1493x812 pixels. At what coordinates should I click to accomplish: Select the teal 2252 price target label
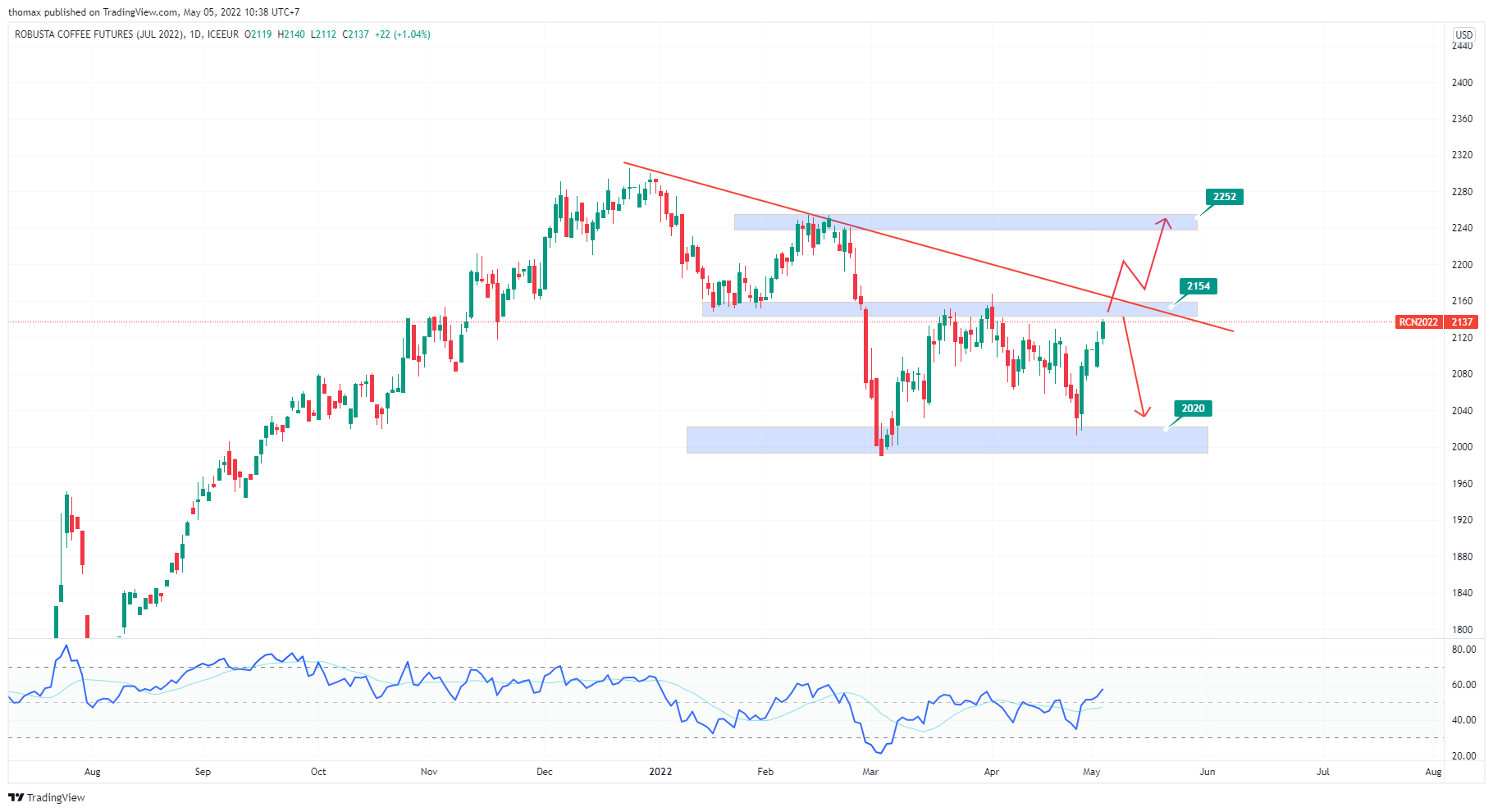(x=1224, y=197)
